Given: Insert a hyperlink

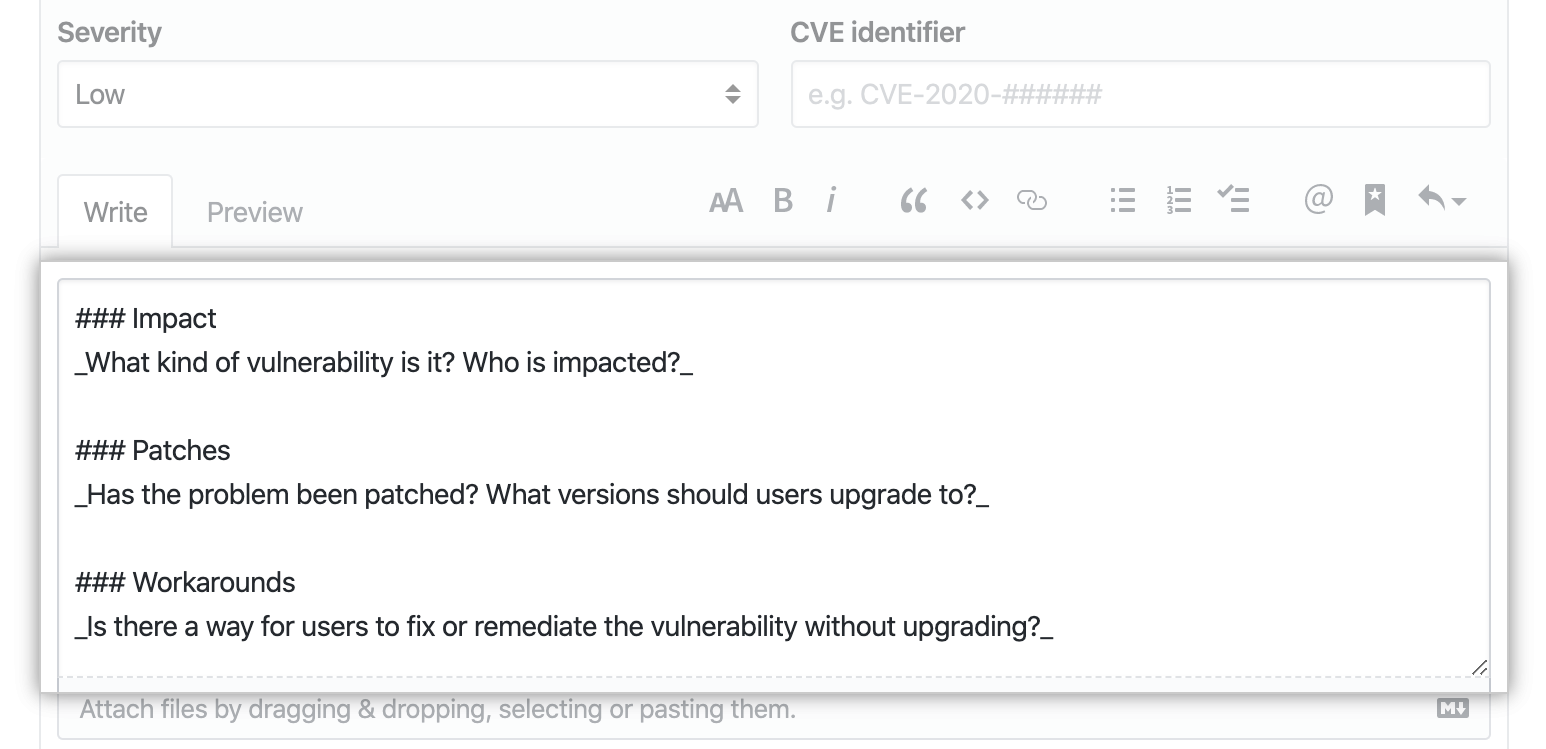Looking at the screenshot, I should (x=1032, y=200).
